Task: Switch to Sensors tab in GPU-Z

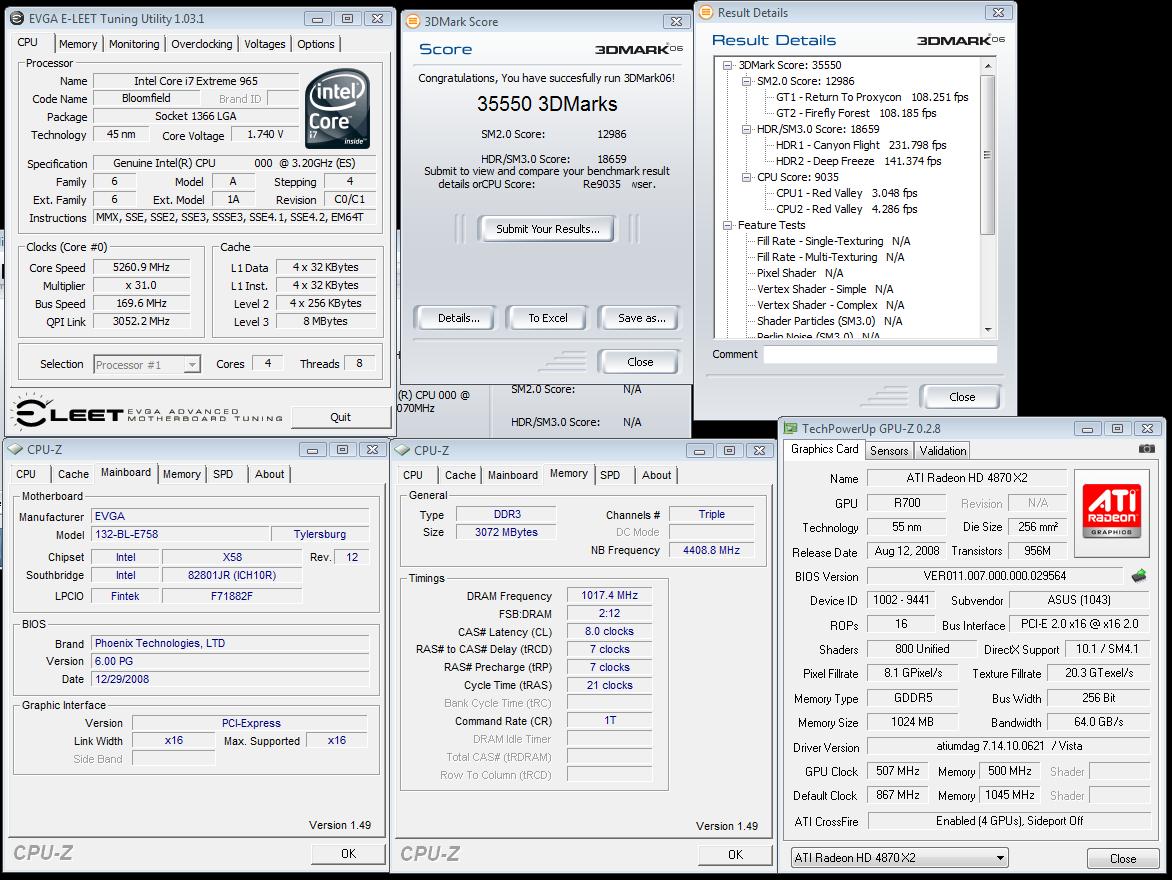Action: [x=889, y=451]
